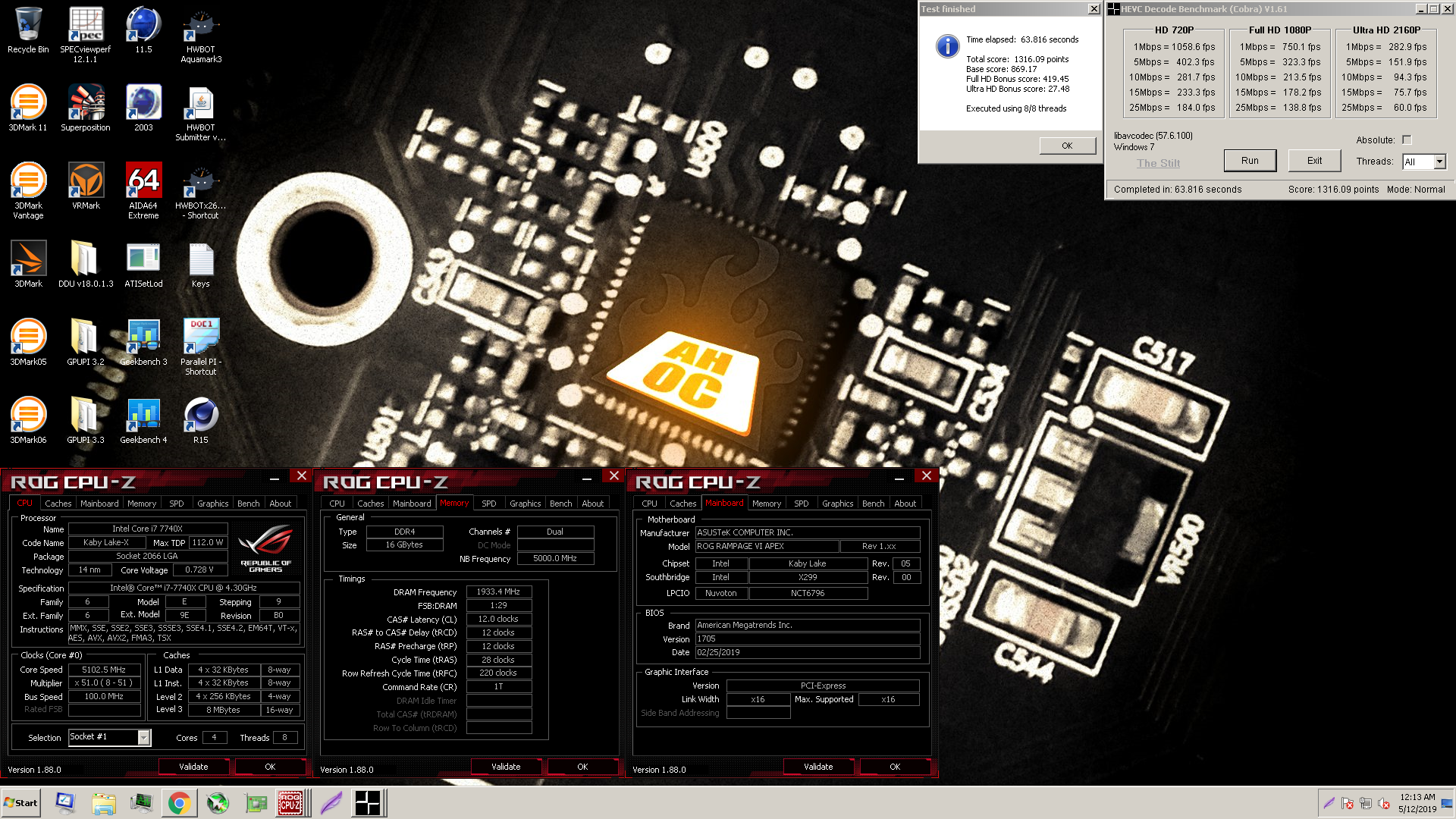The height and width of the screenshot is (819, 1456).
Task: Click the system clock in the tray
Action: (x=1417, y=803)
